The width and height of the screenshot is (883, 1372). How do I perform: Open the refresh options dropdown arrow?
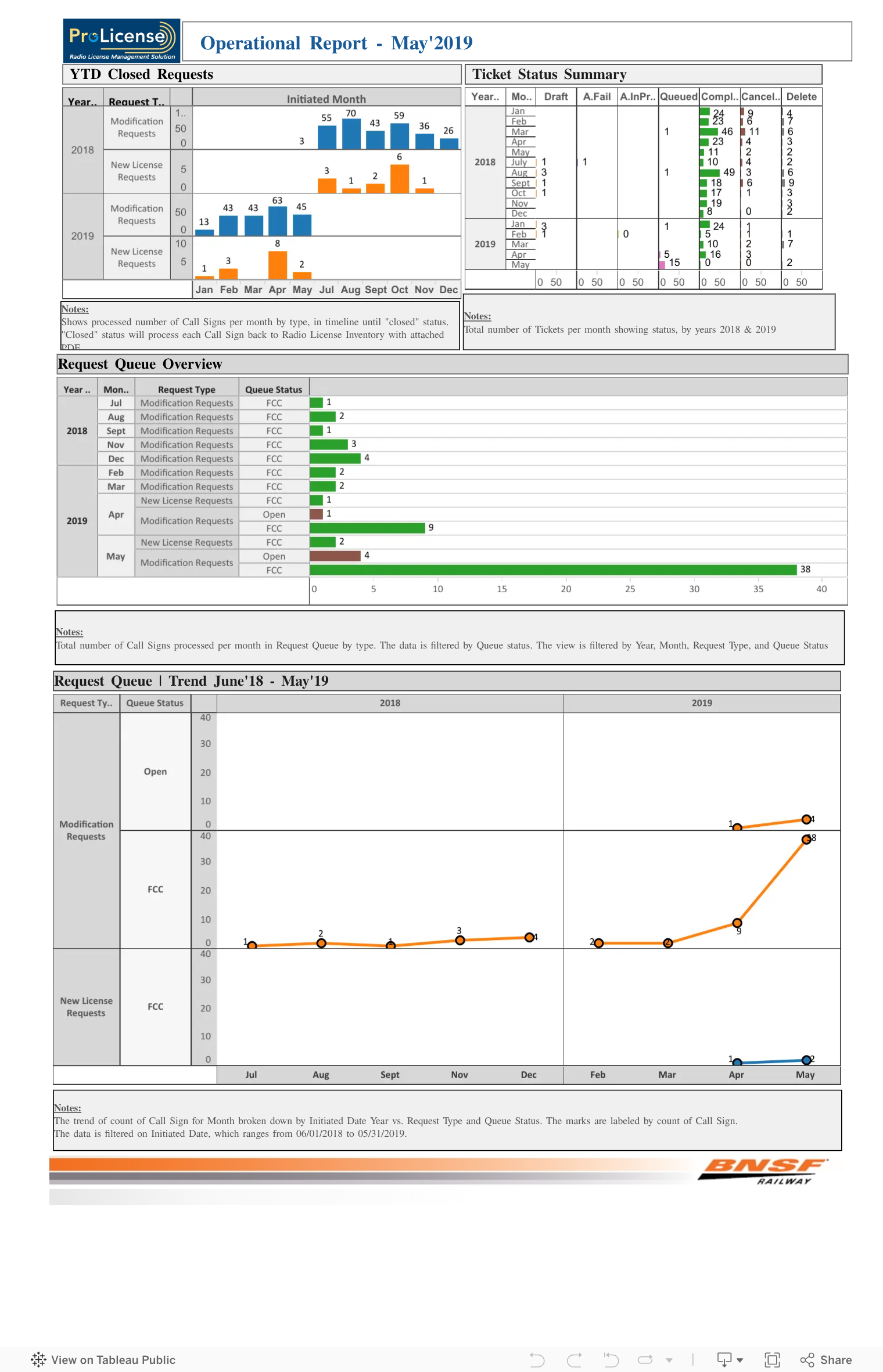(669, 1360)
